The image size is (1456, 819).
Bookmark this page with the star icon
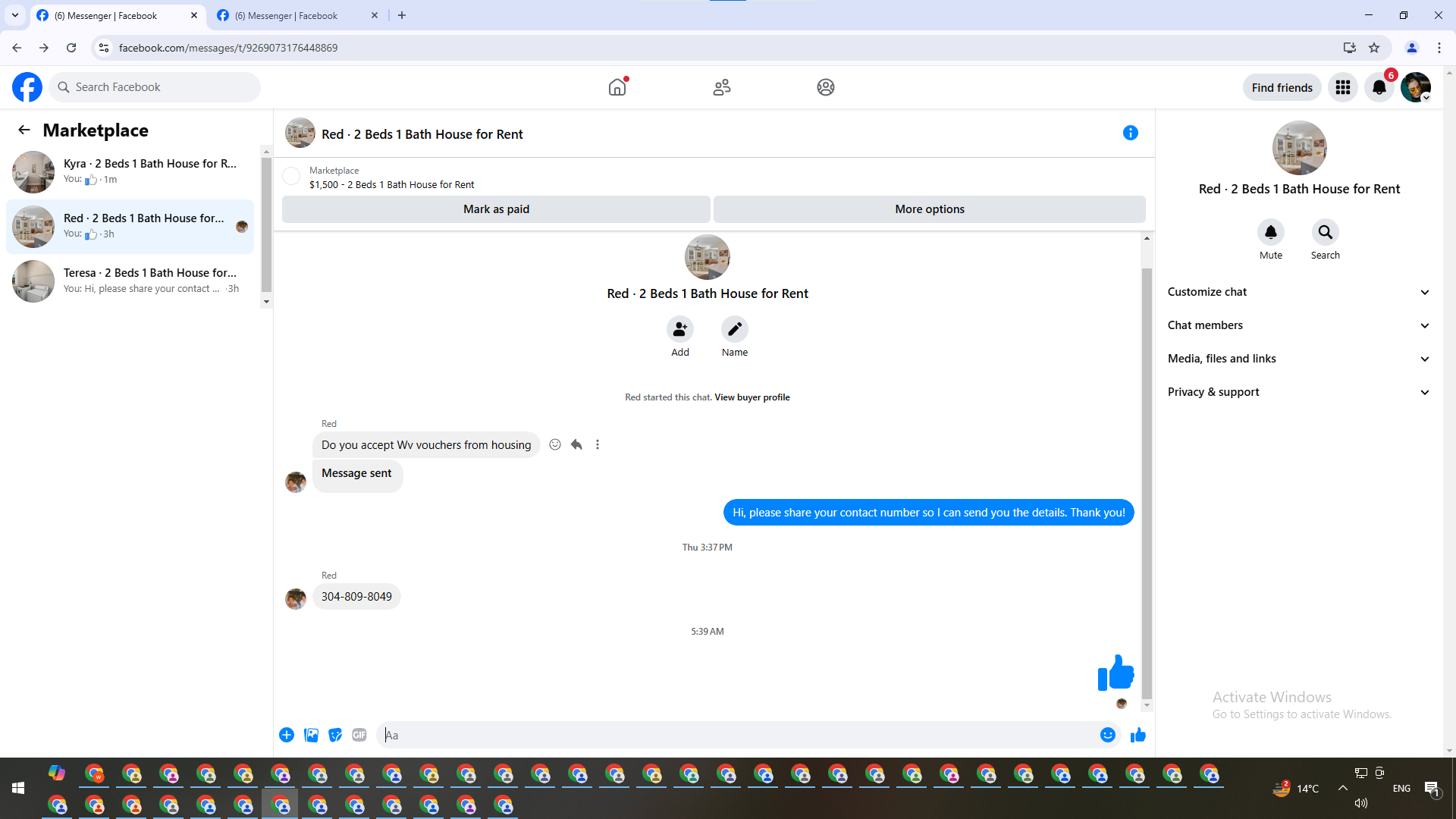(1374, 48)
